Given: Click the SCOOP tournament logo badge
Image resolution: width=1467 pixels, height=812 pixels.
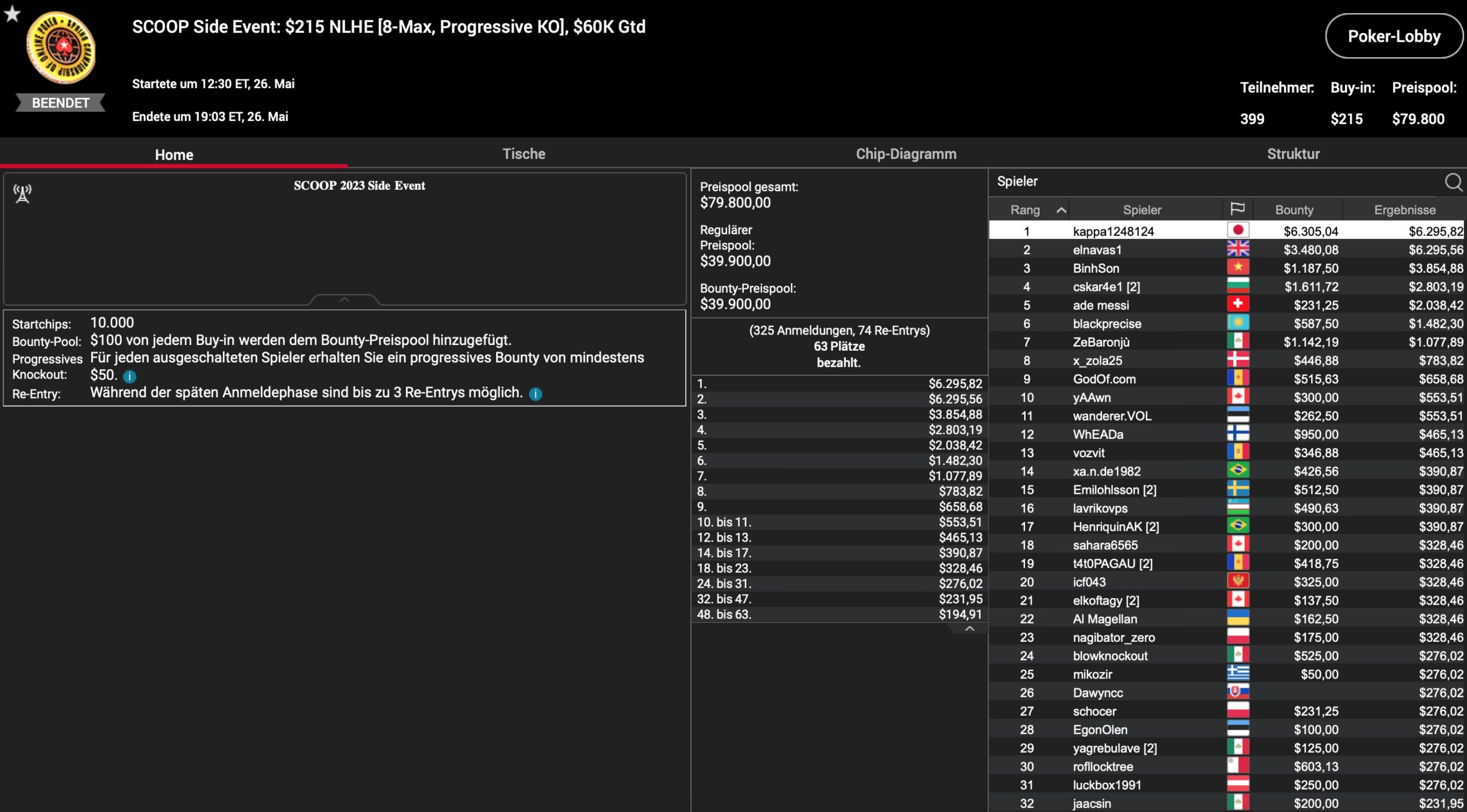Looking at the screenshot, I should coord(61,48).
